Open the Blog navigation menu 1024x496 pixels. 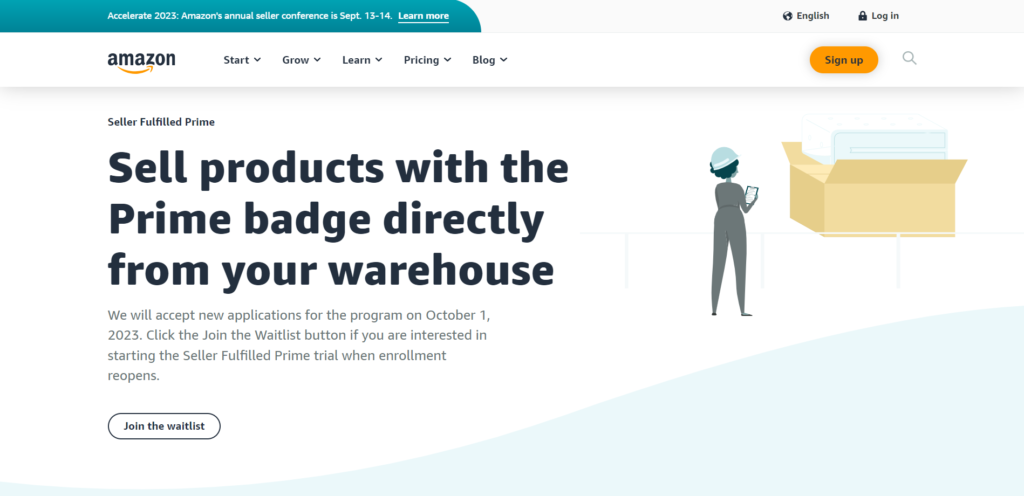coord(490,59)
